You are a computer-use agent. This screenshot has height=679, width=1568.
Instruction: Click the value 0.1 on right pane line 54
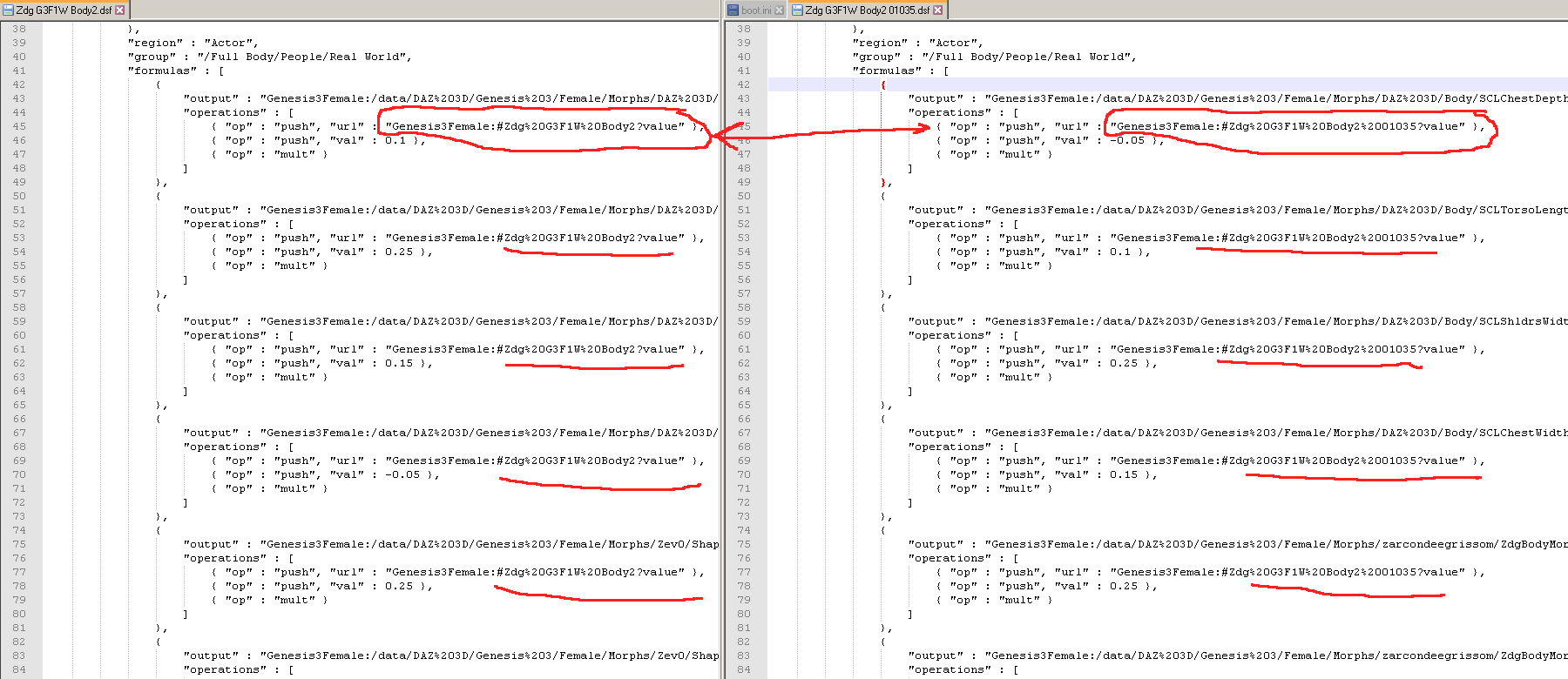click(1120, 252)
